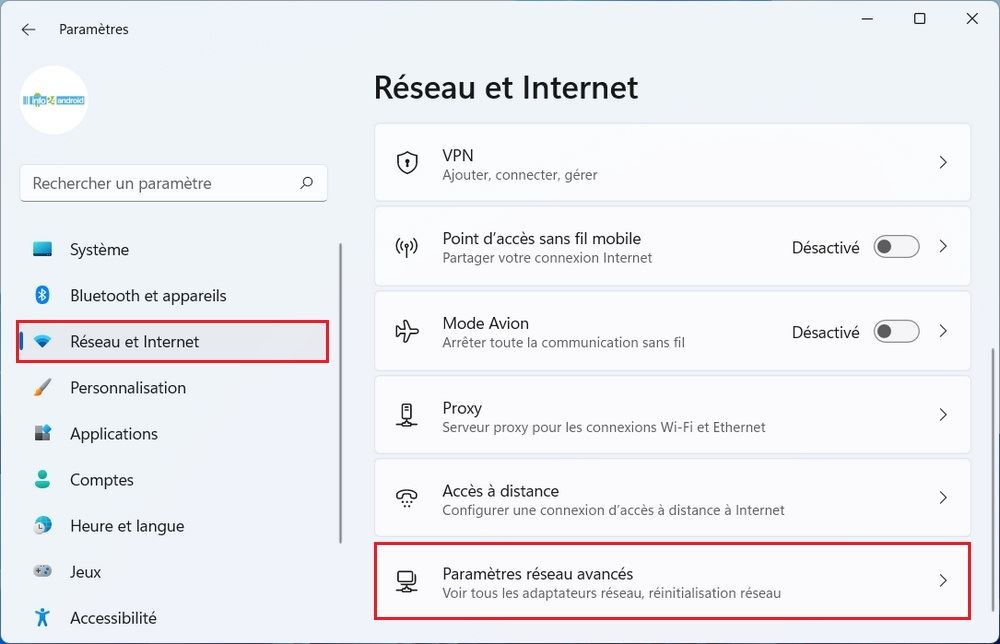Enable the Mode Avion switch
Image resolution: width=1000 pixels, height=644 pixels.
pyautogui.click(x=896, y=331)
